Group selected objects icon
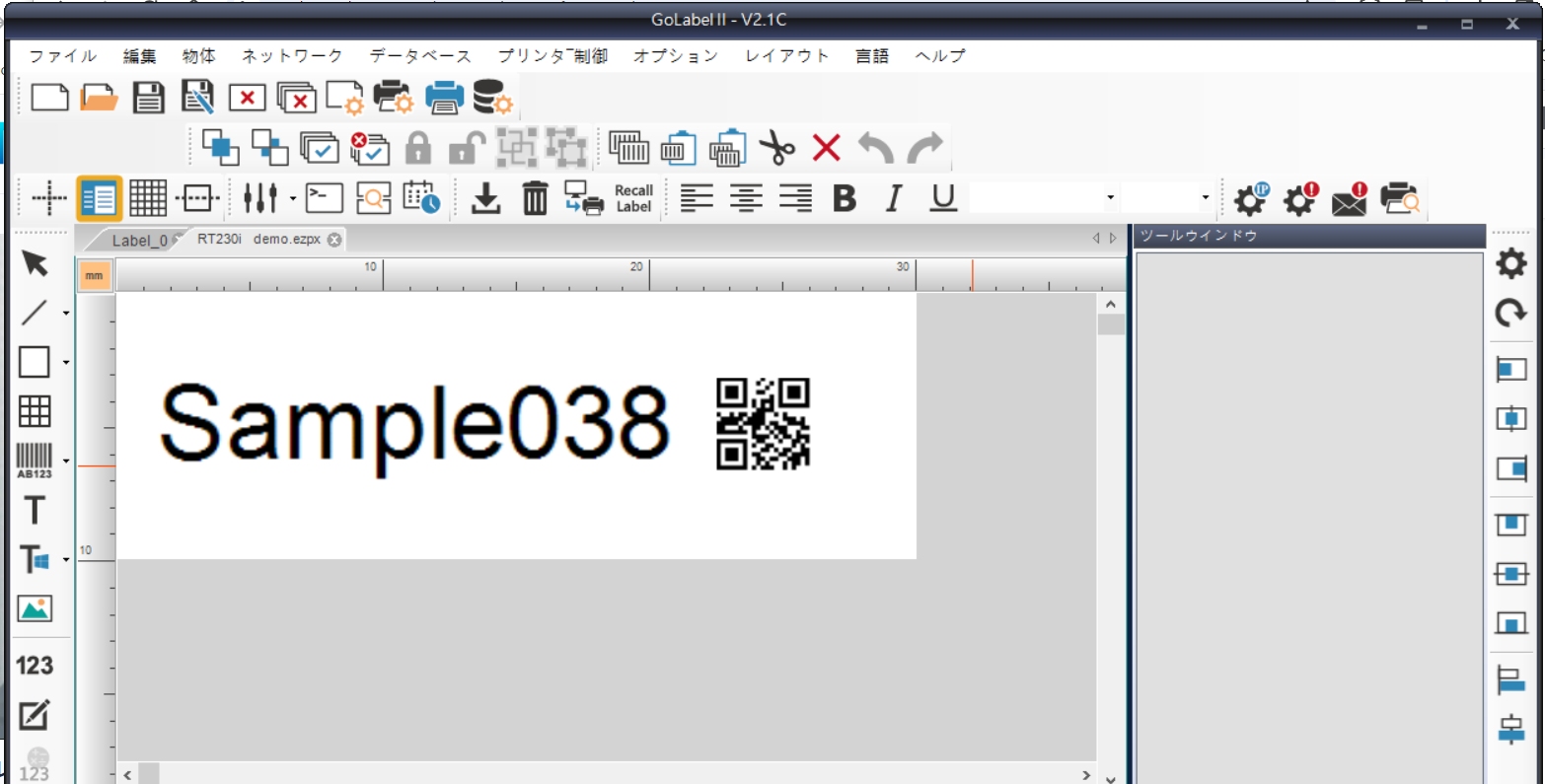 [x=517, y=148]
